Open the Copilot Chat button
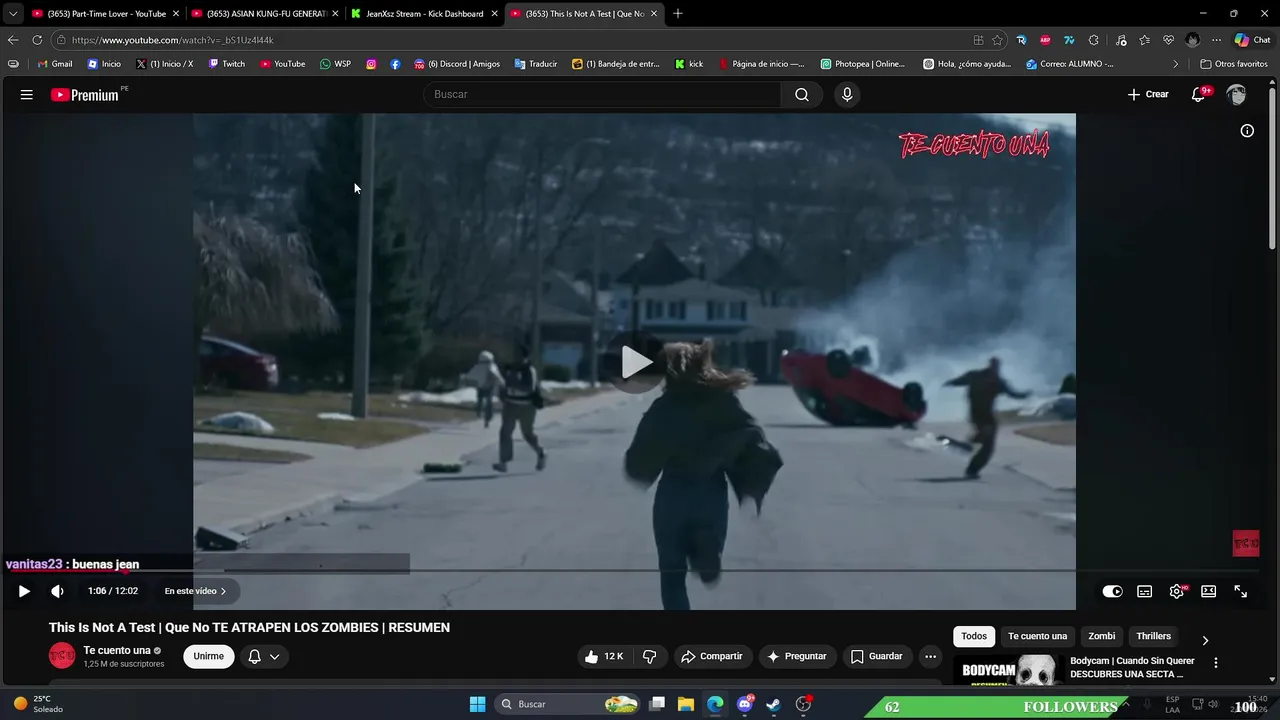Screen dimensions: 1280x720 (1252, 40)
